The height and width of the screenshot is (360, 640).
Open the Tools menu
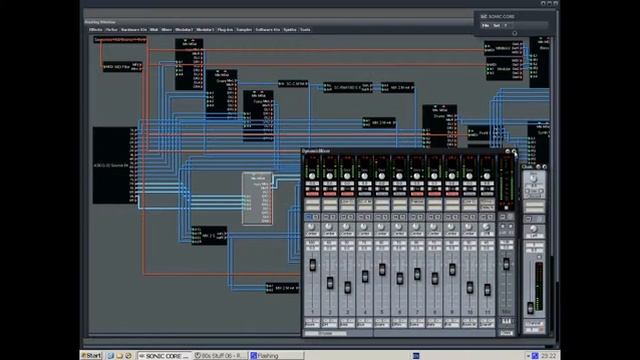[305, 30]
